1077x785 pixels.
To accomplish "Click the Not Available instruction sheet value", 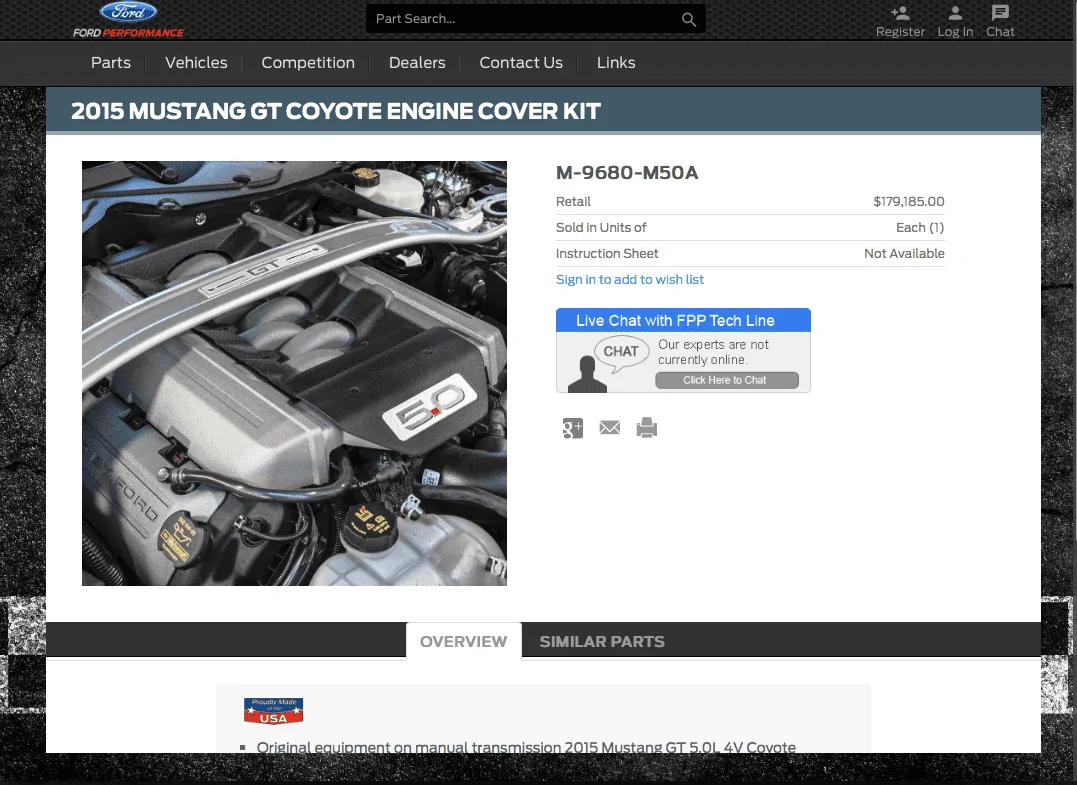I will 904,253.
